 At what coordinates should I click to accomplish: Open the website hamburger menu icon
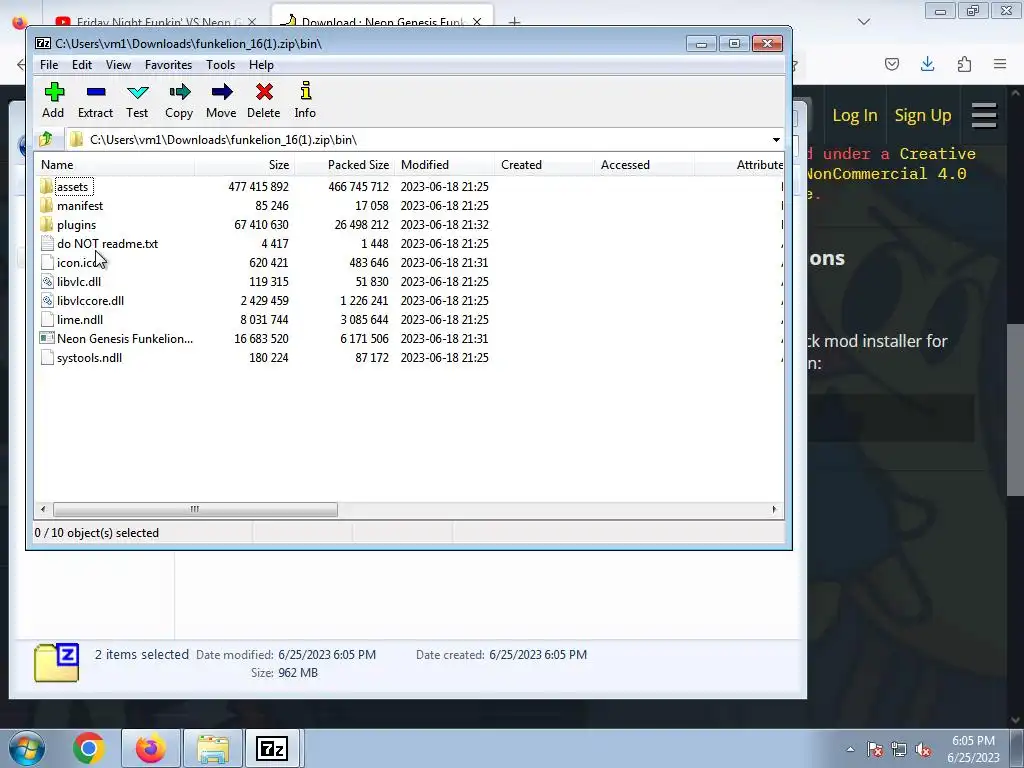(x=984, y=116)
